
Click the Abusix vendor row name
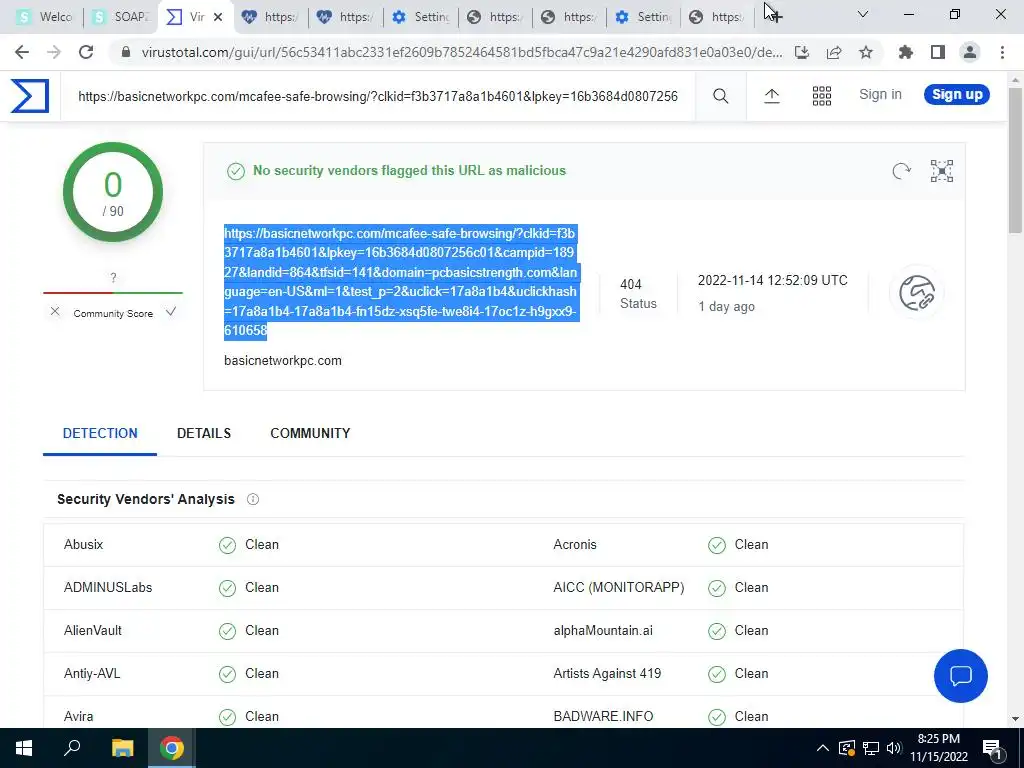click(x=84, y=545)
